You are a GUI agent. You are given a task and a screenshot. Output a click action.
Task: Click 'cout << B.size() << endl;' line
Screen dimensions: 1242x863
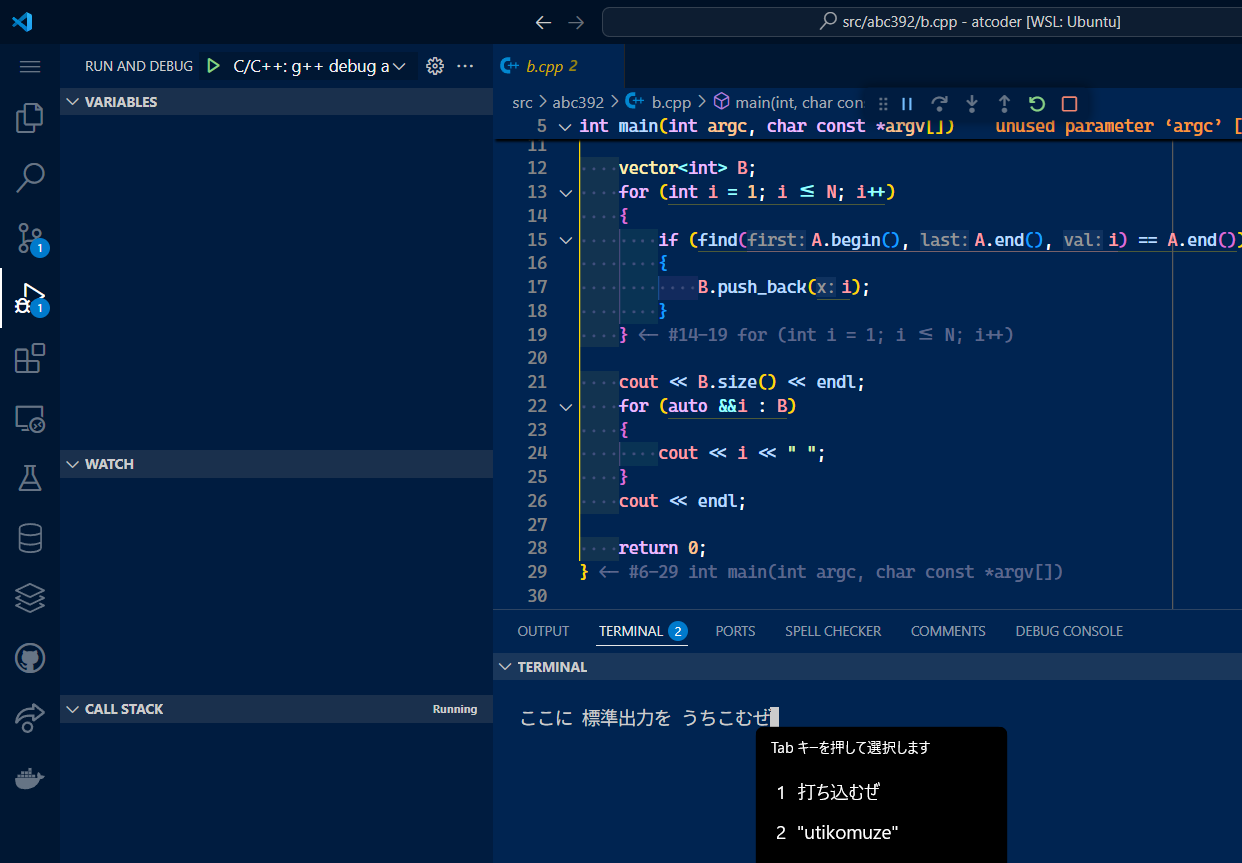pos(741,382)
